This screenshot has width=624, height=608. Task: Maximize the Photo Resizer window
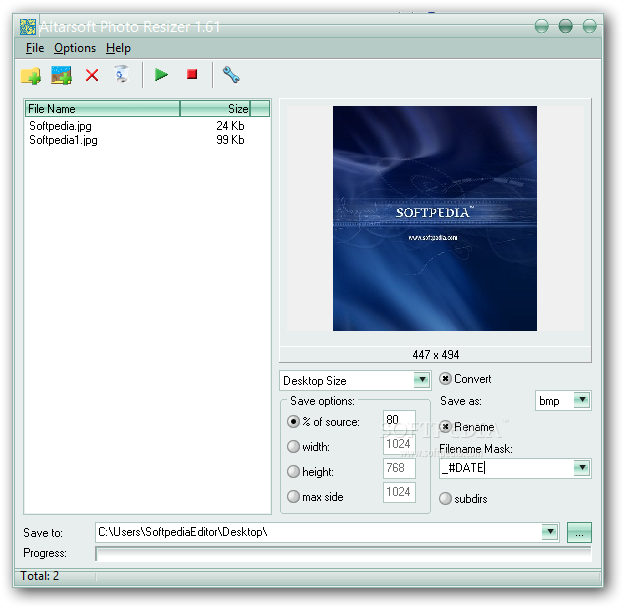pos(566,26)
